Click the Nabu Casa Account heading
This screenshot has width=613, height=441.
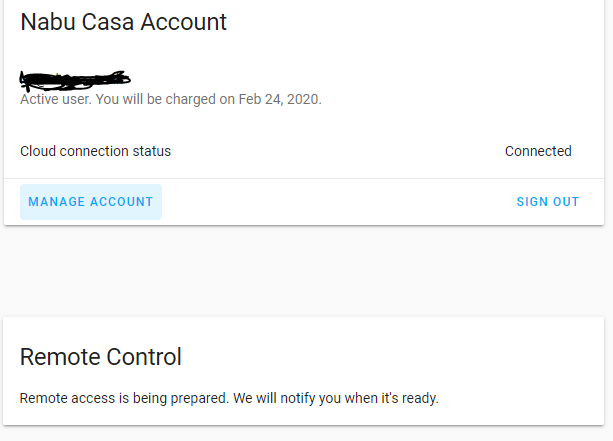click(x=123, y=21)
